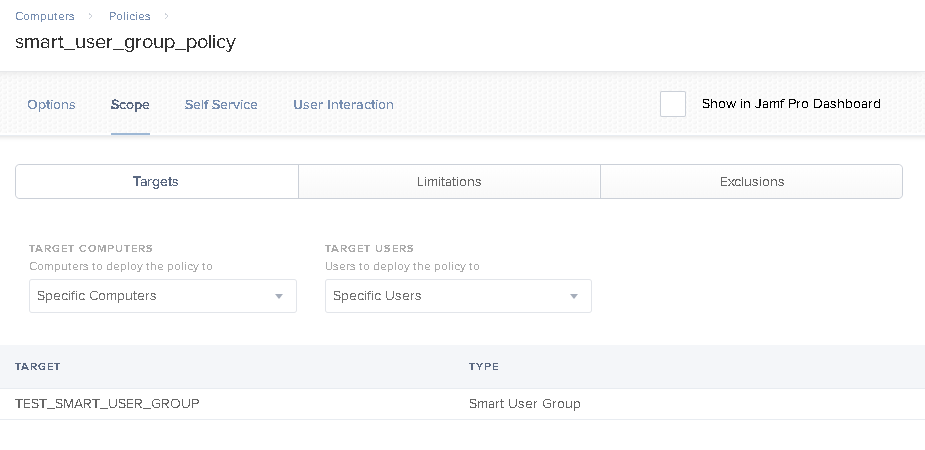Image resolution: width=925 pixels, height=450 pixels.
Task: Click the chevron after Computers breadcrumb
Action: tap(91, 16)
